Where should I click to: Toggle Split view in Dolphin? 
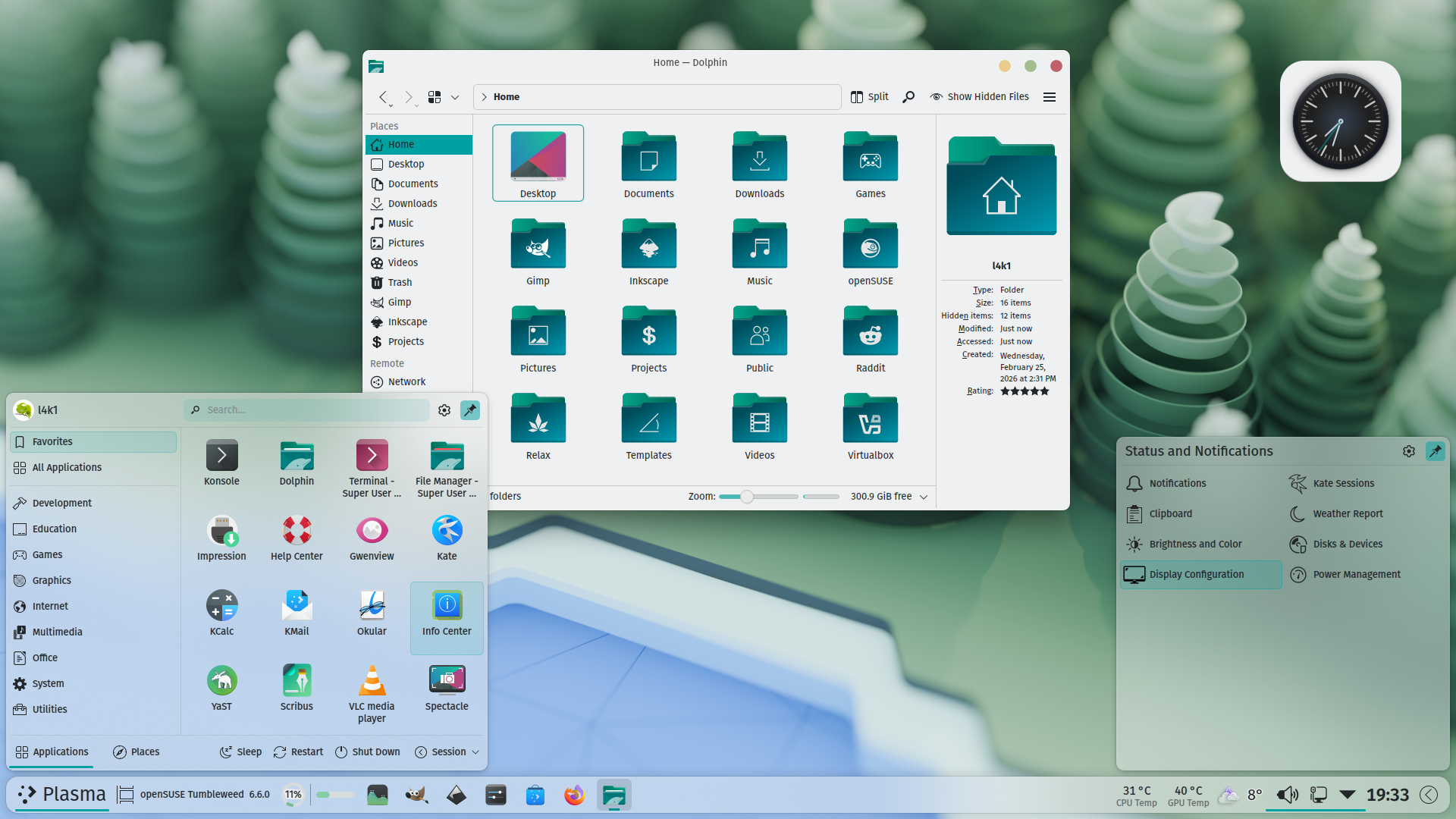coord(869,97)
